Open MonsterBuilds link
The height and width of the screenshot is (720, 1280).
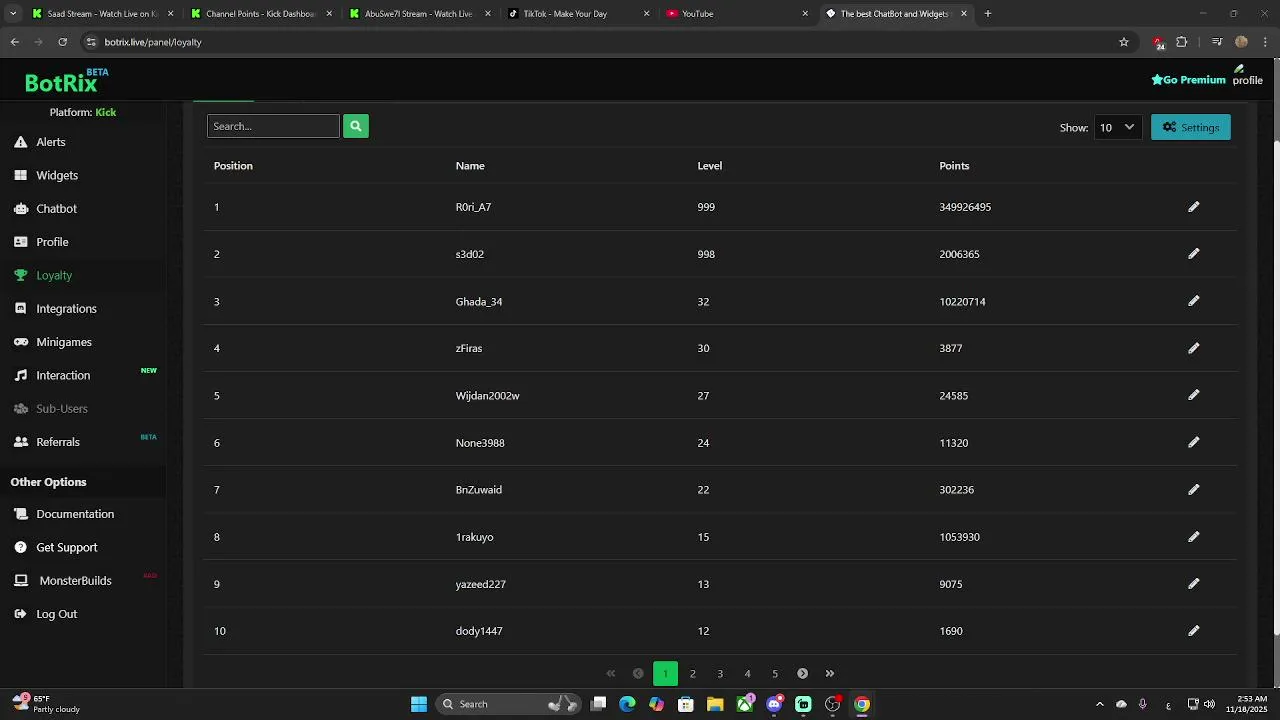pyautogui.click(x=75, y=581)
